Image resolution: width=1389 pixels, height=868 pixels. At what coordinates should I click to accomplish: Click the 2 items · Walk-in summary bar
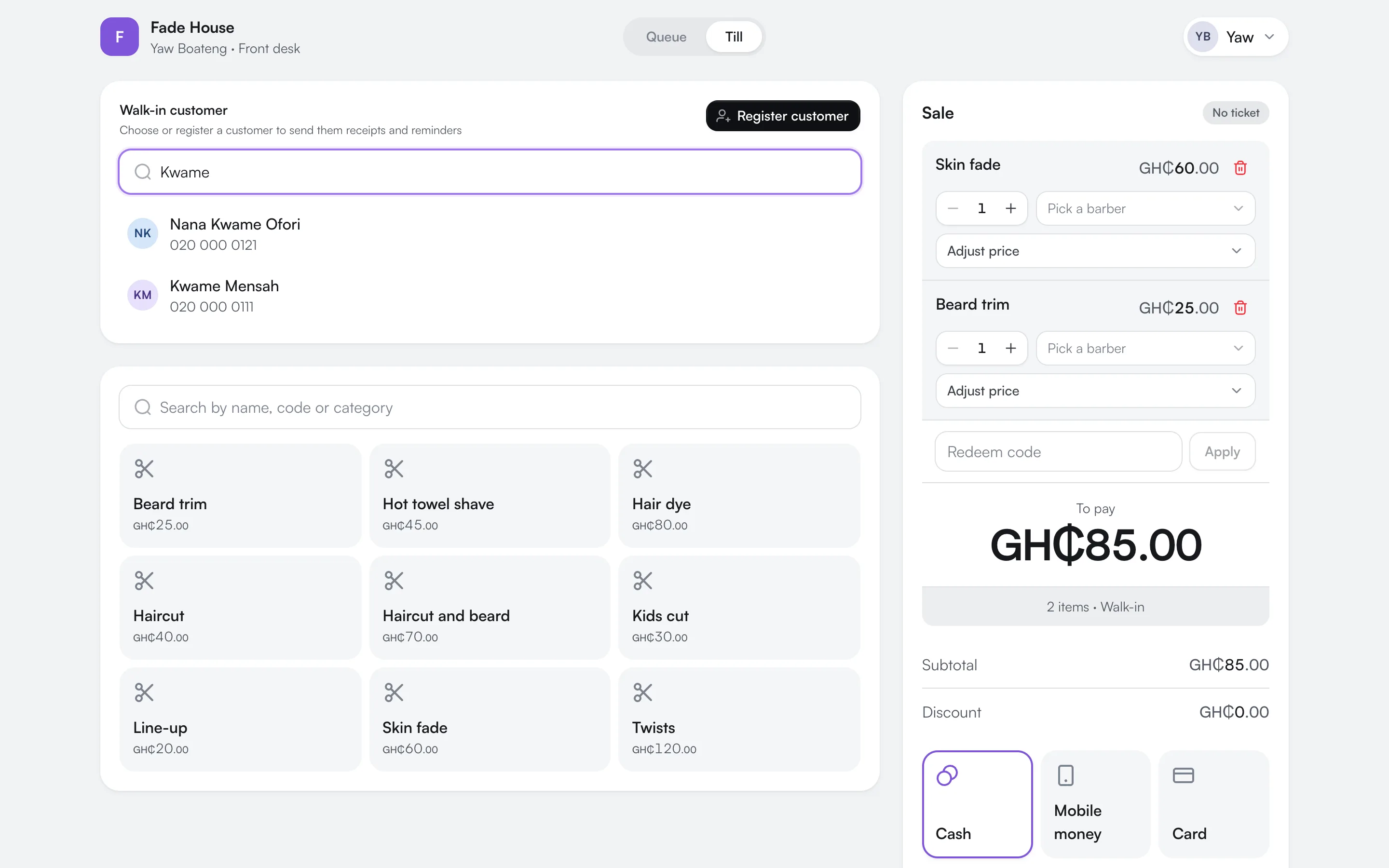pos(1095,607)
